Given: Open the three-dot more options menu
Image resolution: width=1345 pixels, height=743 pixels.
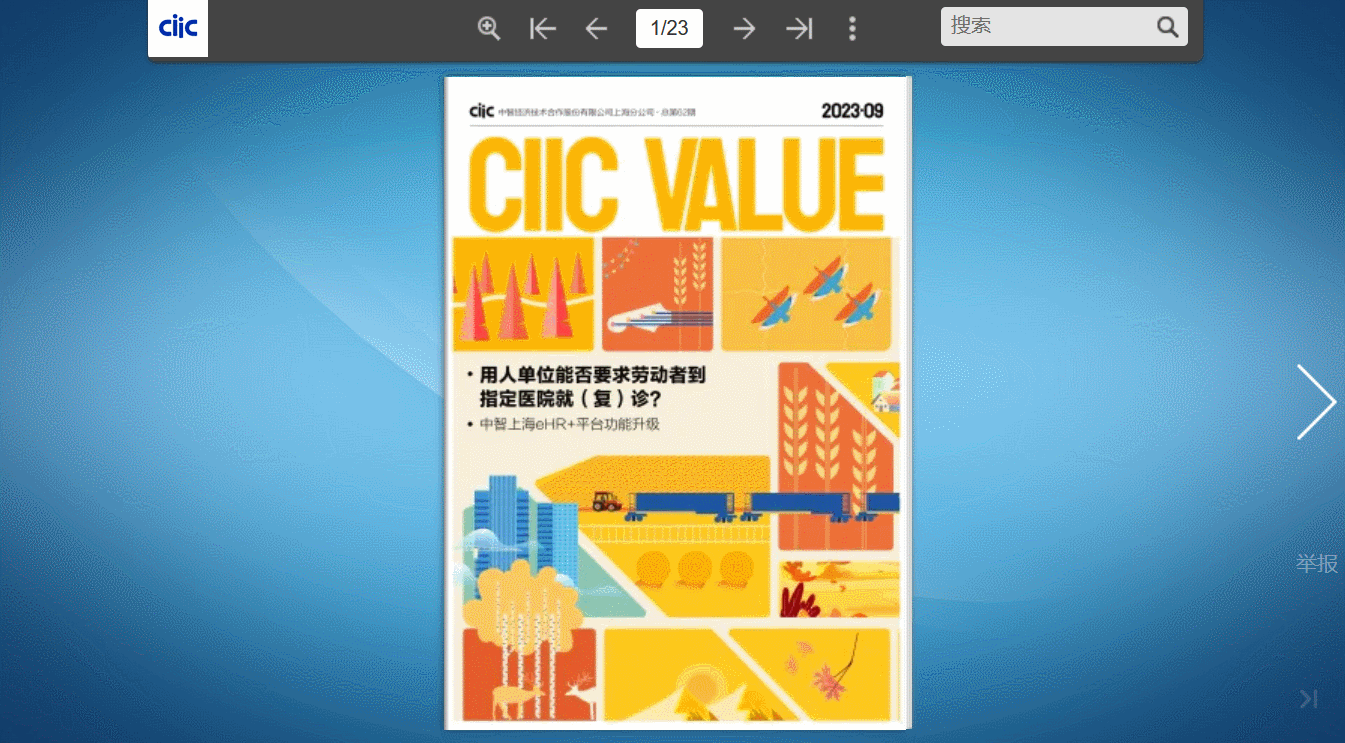Looking at the screenshot, I should click(x=852, y=28).
